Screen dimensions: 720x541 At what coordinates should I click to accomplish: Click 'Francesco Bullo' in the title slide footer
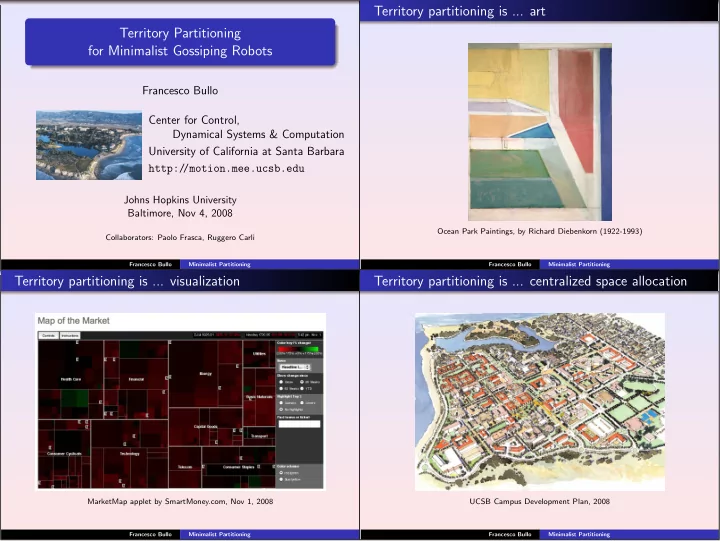point(151,264)
